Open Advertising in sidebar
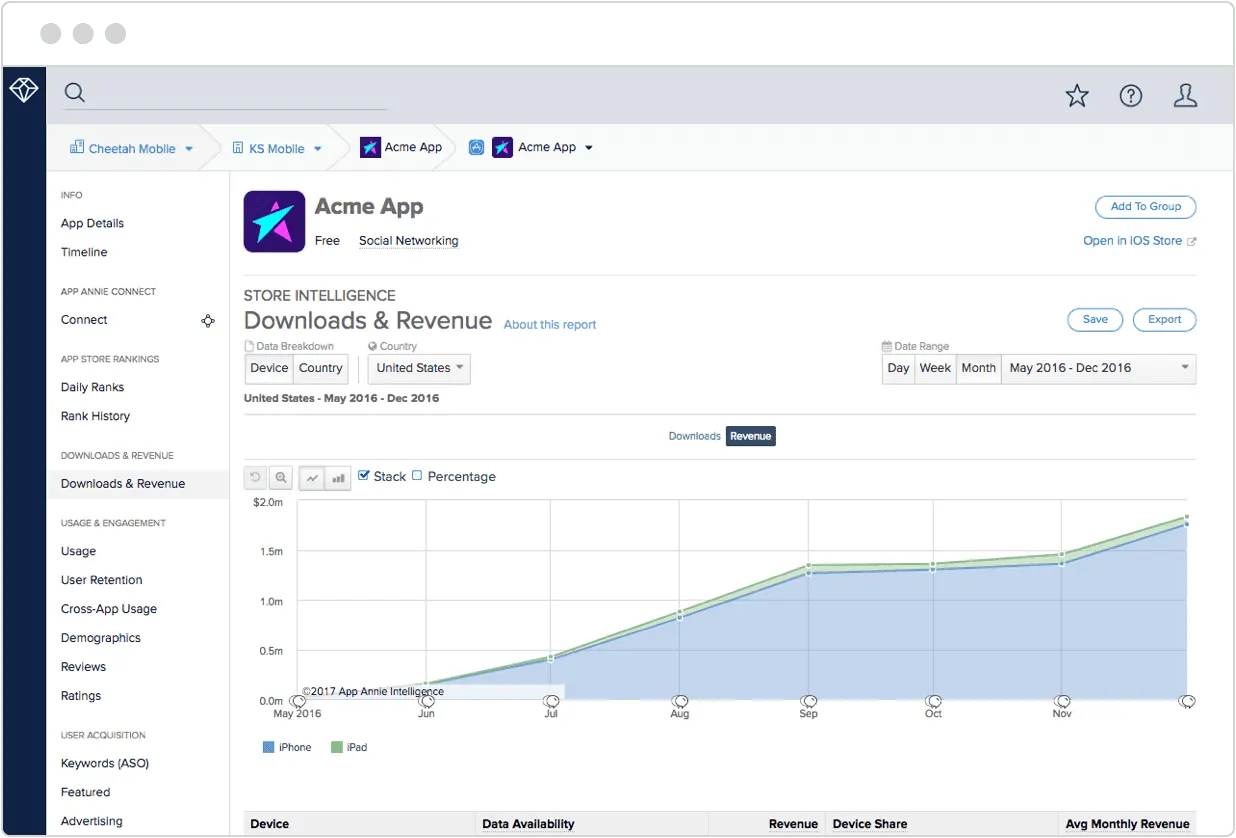The height and width of the screenshot is (838, 1236). pyautogui.click(x=91, y=822)
